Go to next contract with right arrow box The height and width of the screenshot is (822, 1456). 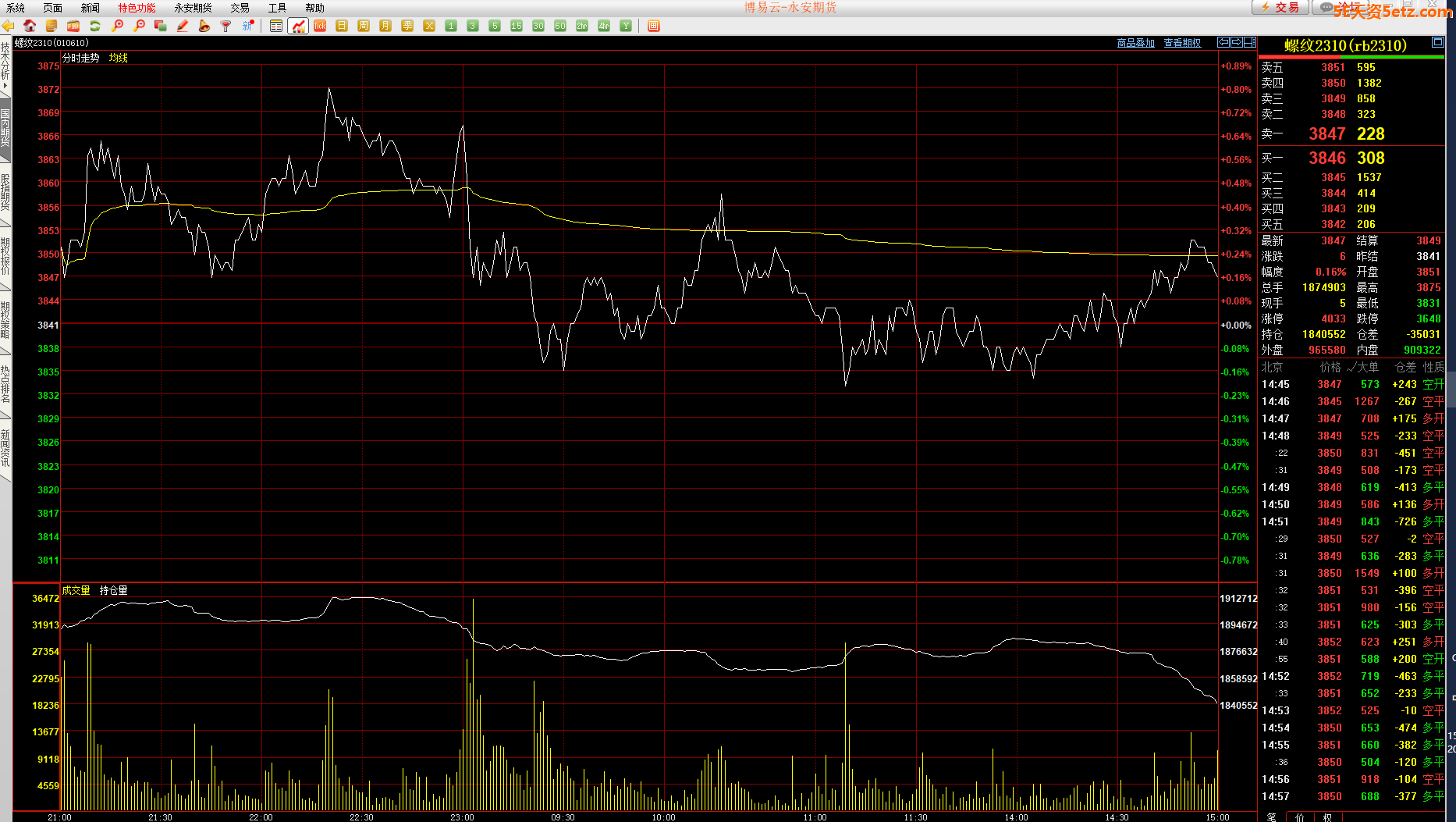(1236, 42)
